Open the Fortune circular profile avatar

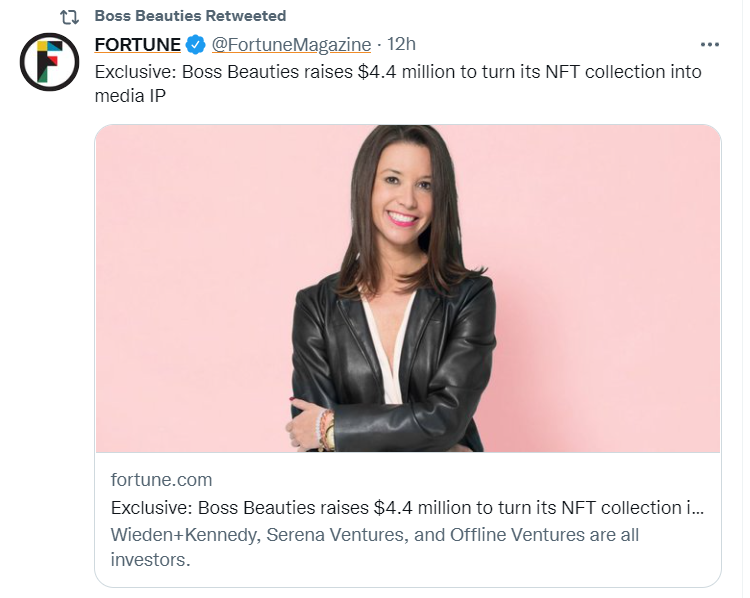pyautogui.click(x=50, y=62)
